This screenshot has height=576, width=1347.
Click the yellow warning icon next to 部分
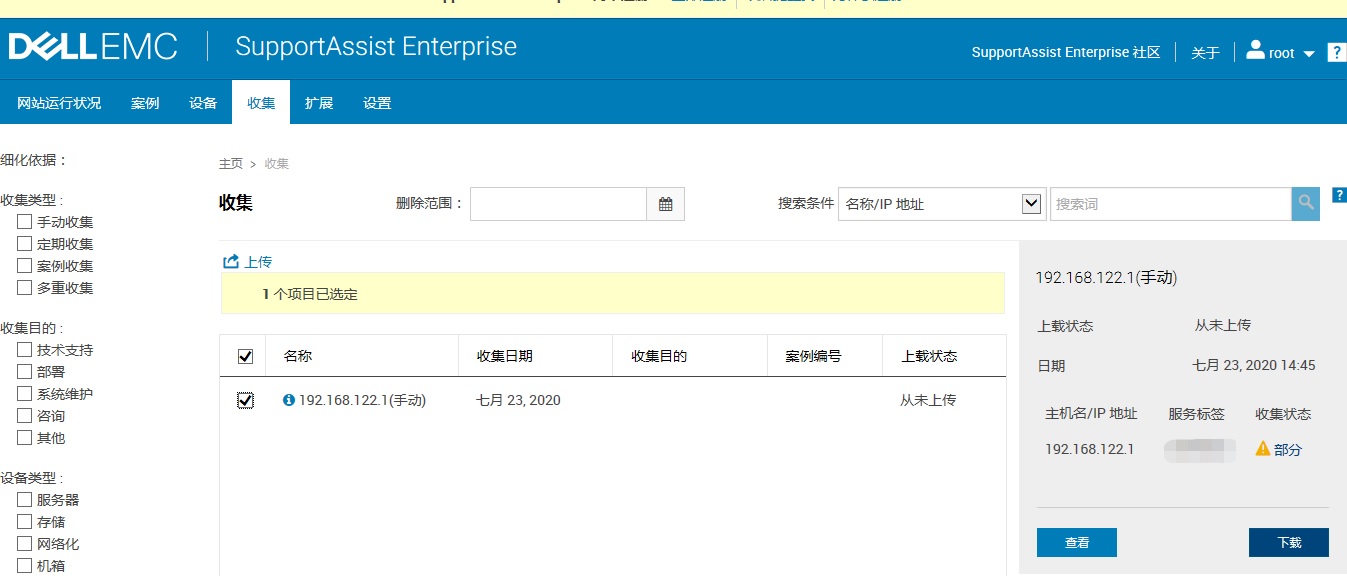pos(1262,450)
